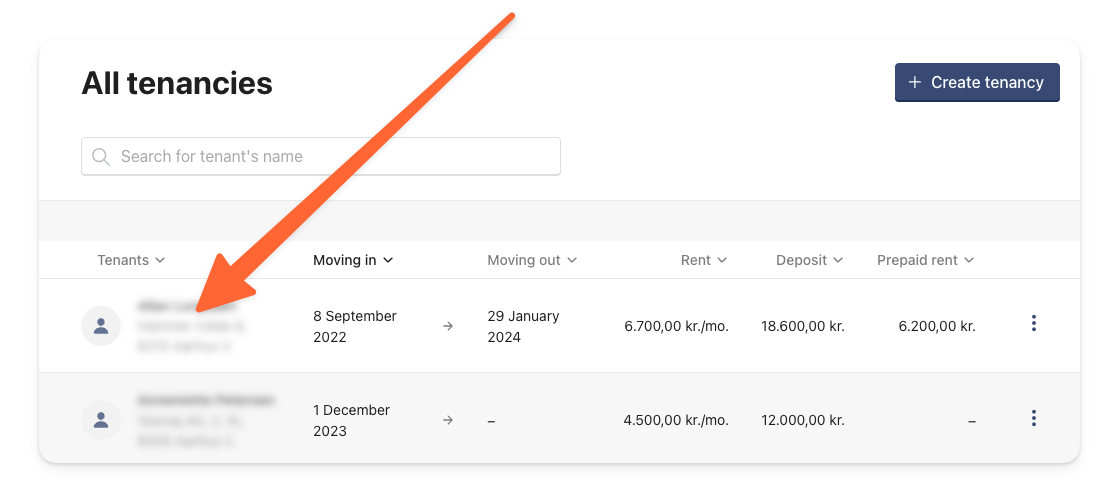Select the 4.500,00 kr./mo. tenancy row
Screen dimensions: 1119x502
click(559, 420)
